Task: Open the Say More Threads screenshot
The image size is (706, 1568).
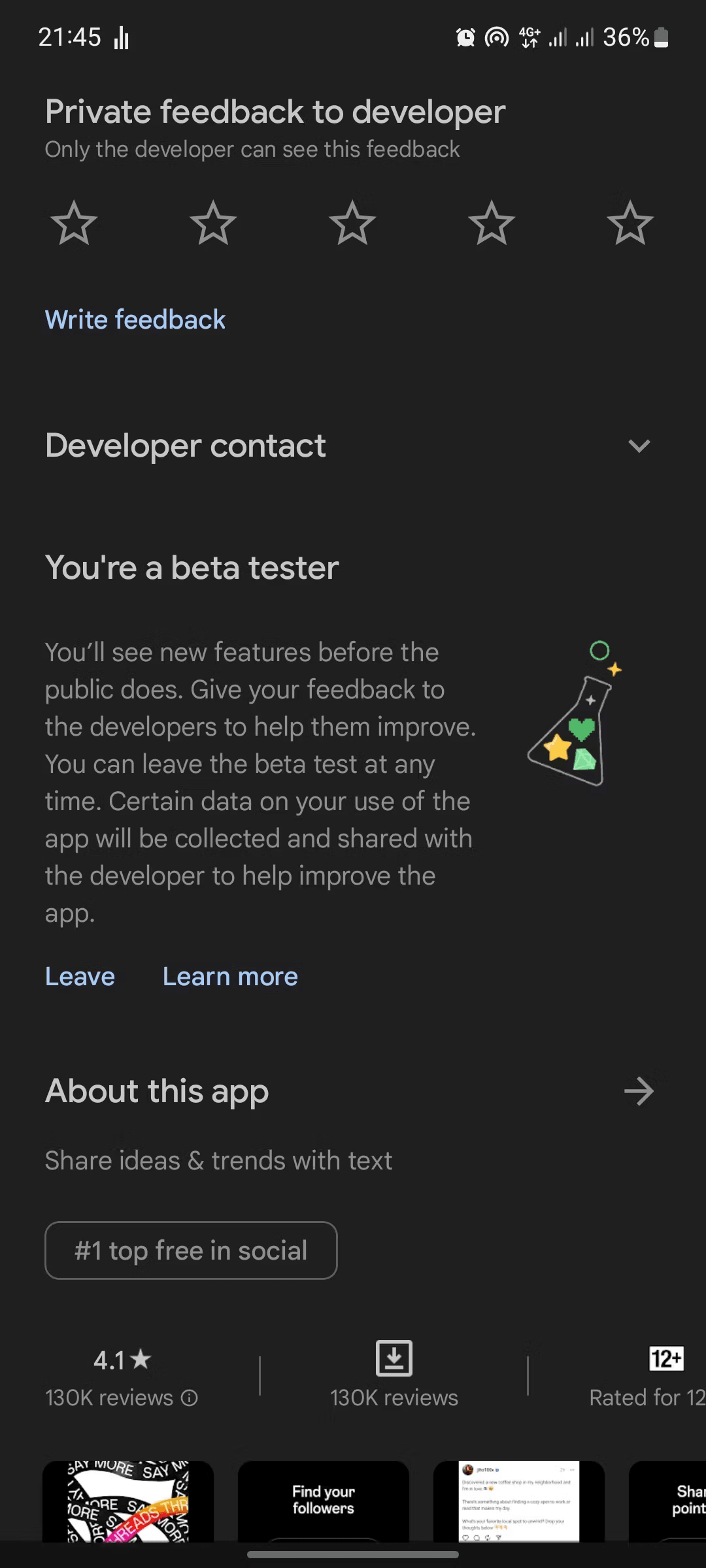Action: click(128, 1501)
